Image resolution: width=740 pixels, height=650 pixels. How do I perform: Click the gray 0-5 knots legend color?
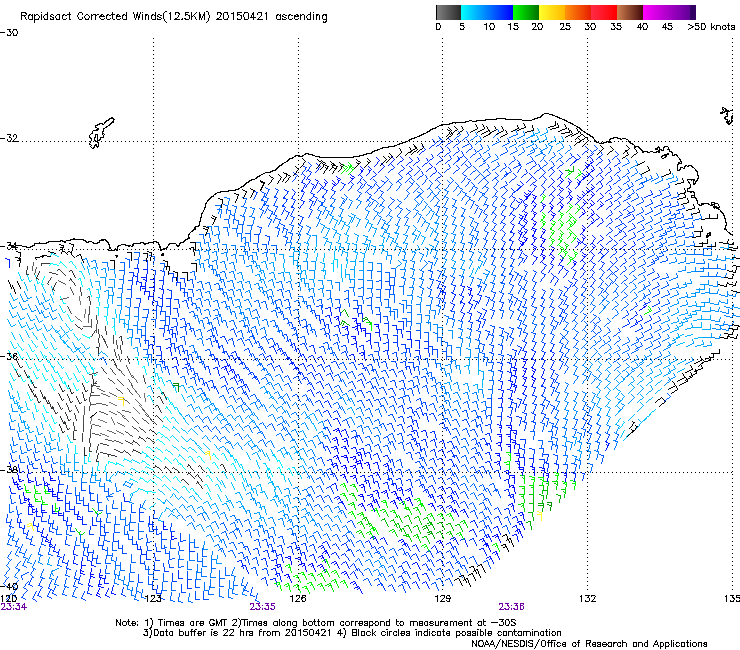448,12
